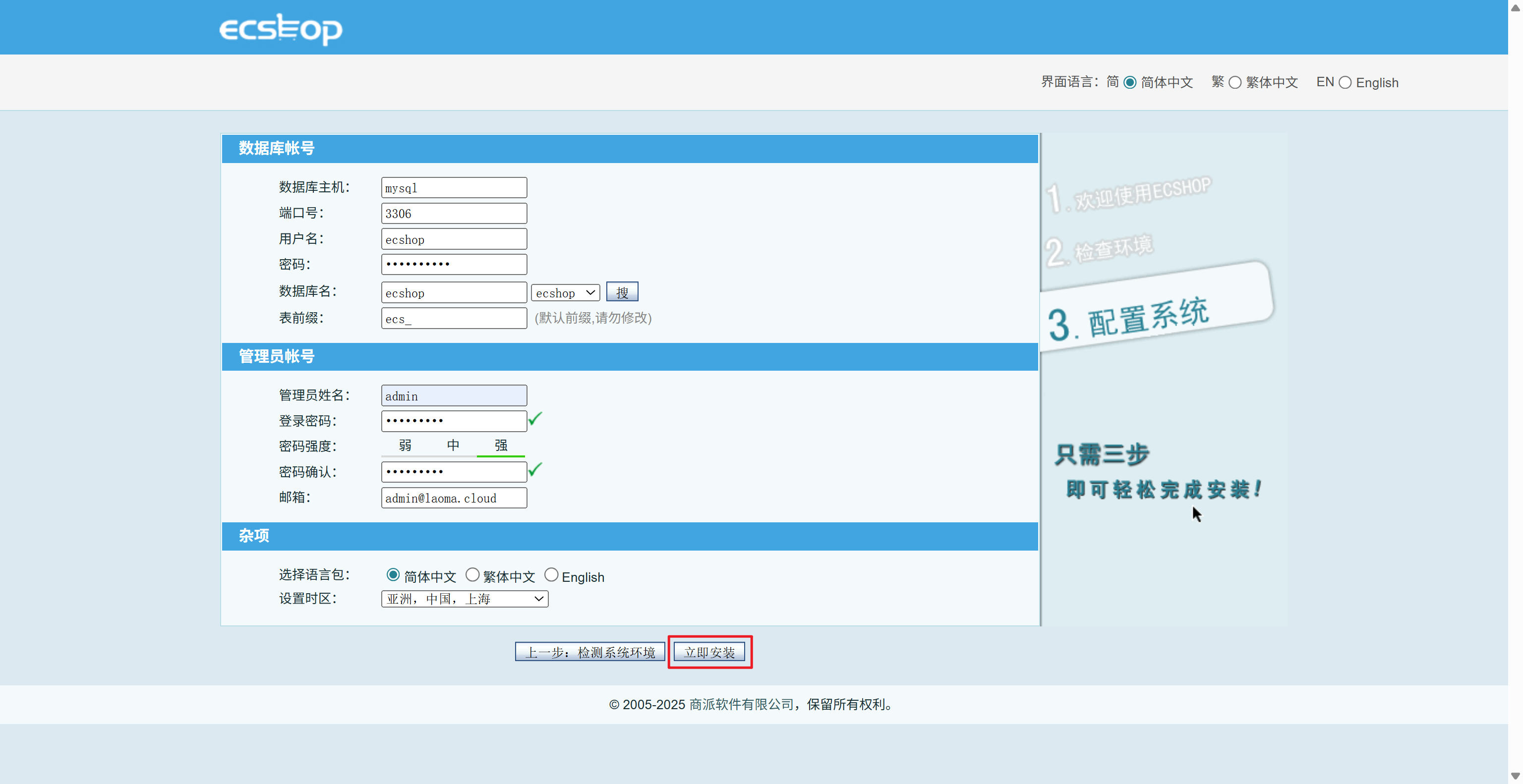Click the 密码强度 label
The height and width of the screenshot is (784, 1523).
coord(308,446)
